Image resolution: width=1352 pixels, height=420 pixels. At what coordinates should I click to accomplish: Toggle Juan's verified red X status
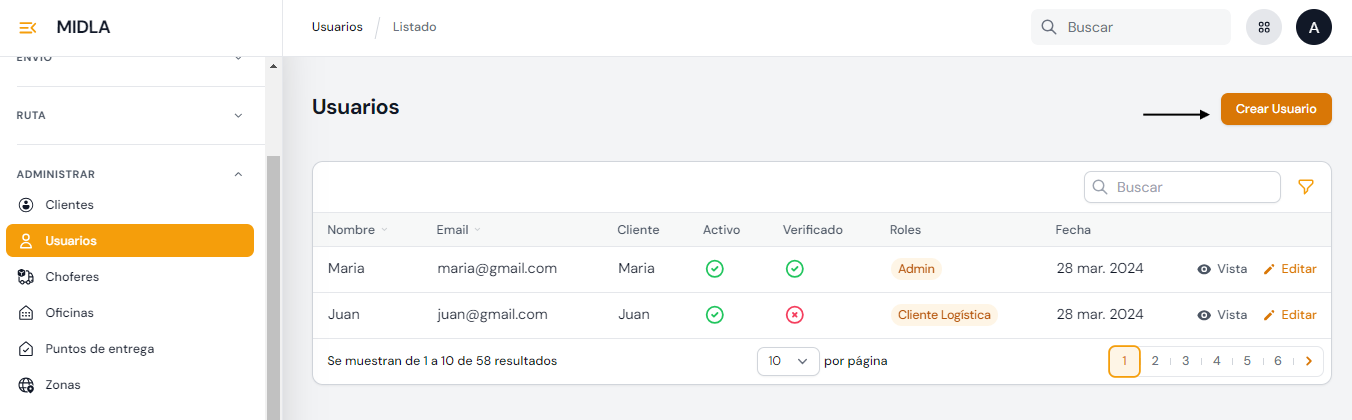pyautogui.click(x=795, y=315)
